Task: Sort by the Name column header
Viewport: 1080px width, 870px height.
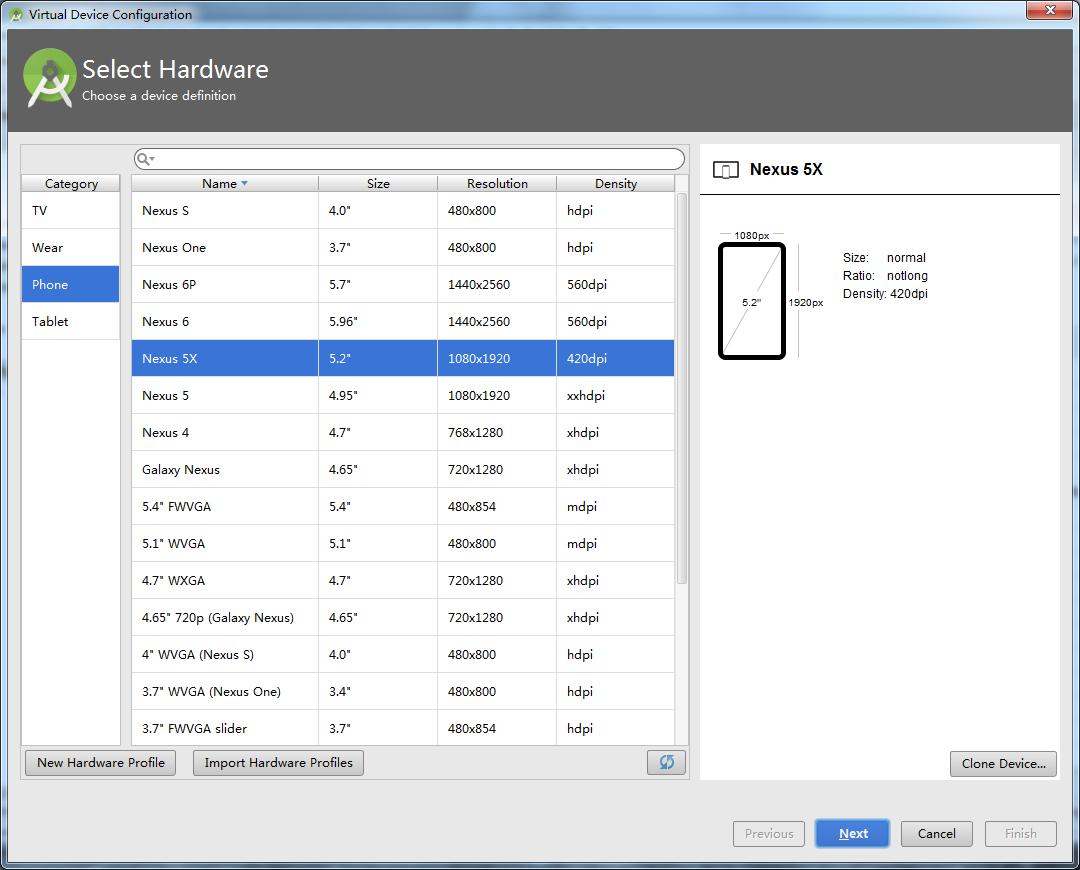Action: (225, 183)
